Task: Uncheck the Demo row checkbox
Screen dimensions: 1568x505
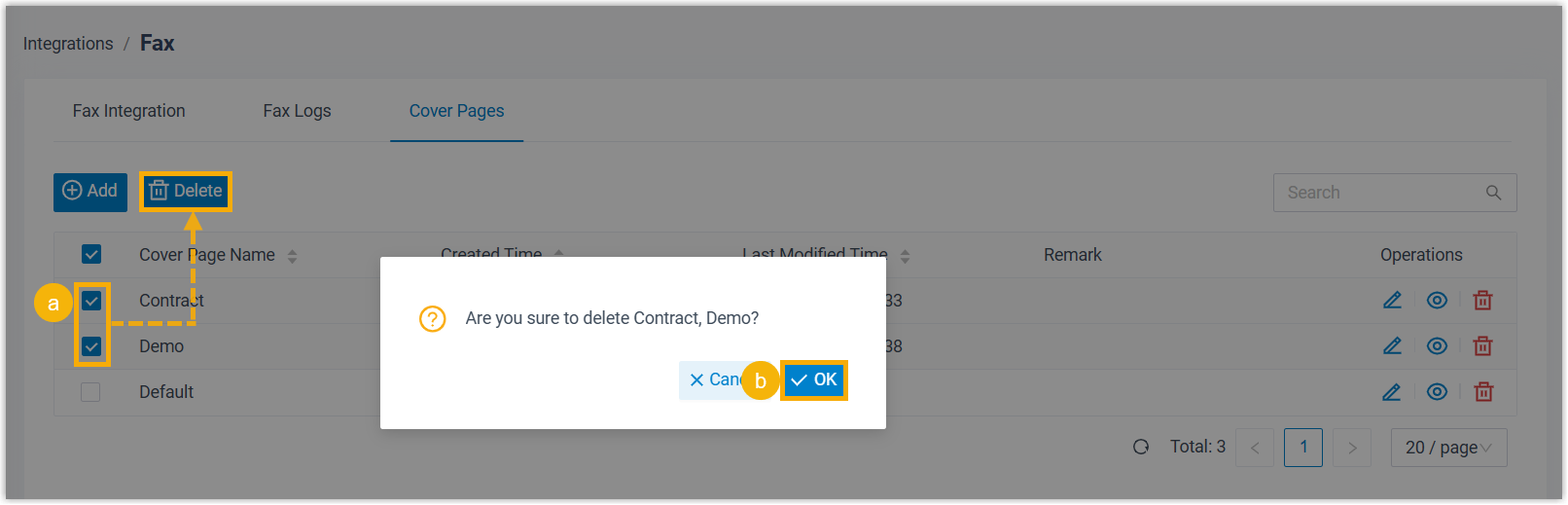Action: (91, 346)
